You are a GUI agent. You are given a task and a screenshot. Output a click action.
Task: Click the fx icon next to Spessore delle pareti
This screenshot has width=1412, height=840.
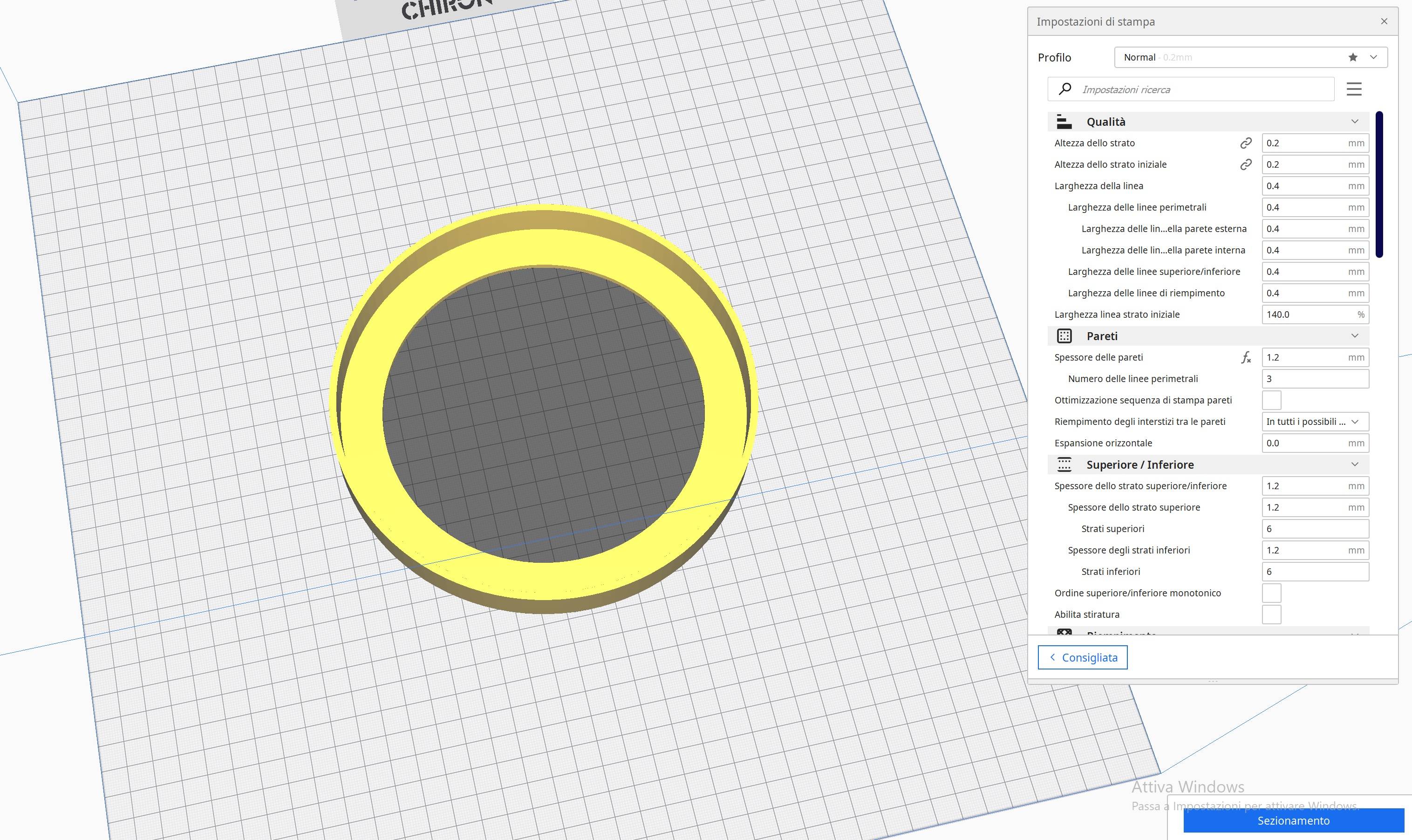1246,357
